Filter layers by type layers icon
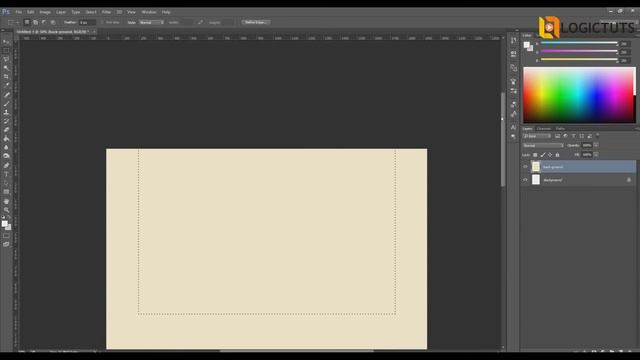The width and height of the screenshot is (640, 360). 573,136
